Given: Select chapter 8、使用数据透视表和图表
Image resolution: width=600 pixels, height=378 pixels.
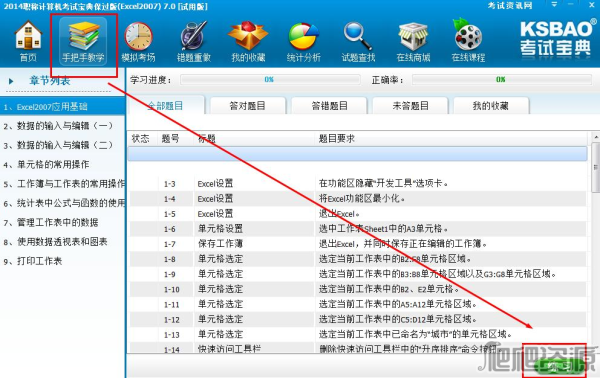Looking at the screenshot, I should (62, 242).
